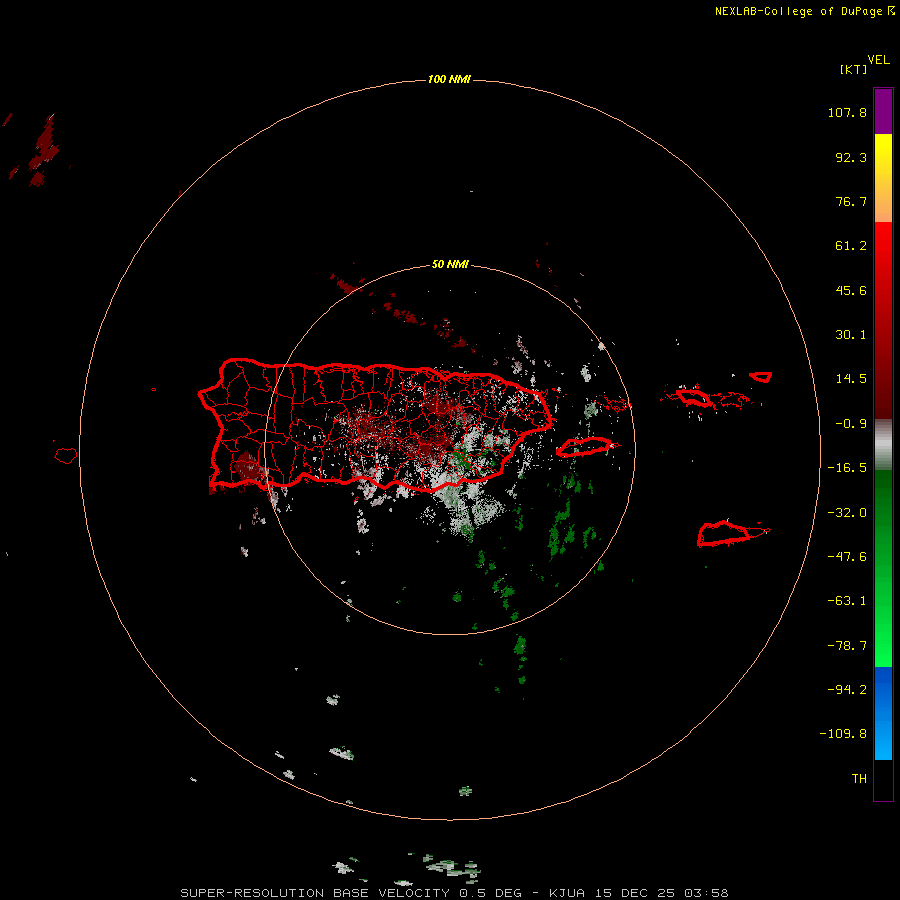The height and width of the screenshot is (900, 900).
Task: Click the 100 NMI range ring label
Action: click(449, 79)
